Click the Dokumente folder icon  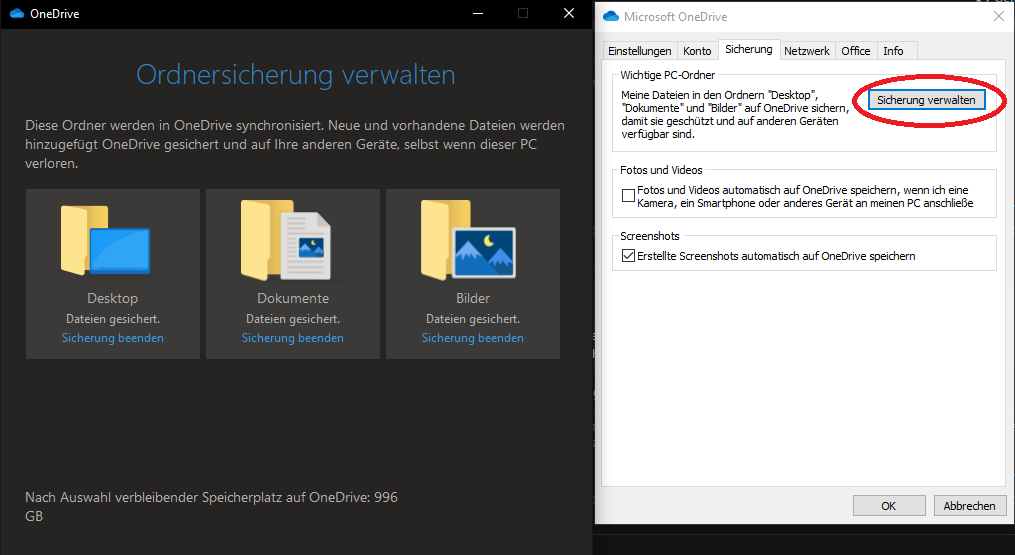[x=285, y=240]
